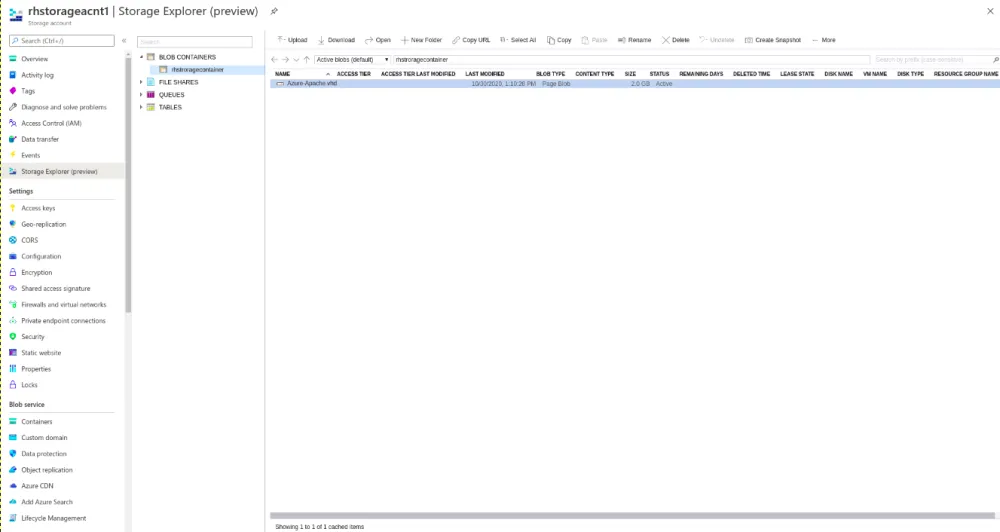Pin the Storage Explorer blade

[274, 11]
